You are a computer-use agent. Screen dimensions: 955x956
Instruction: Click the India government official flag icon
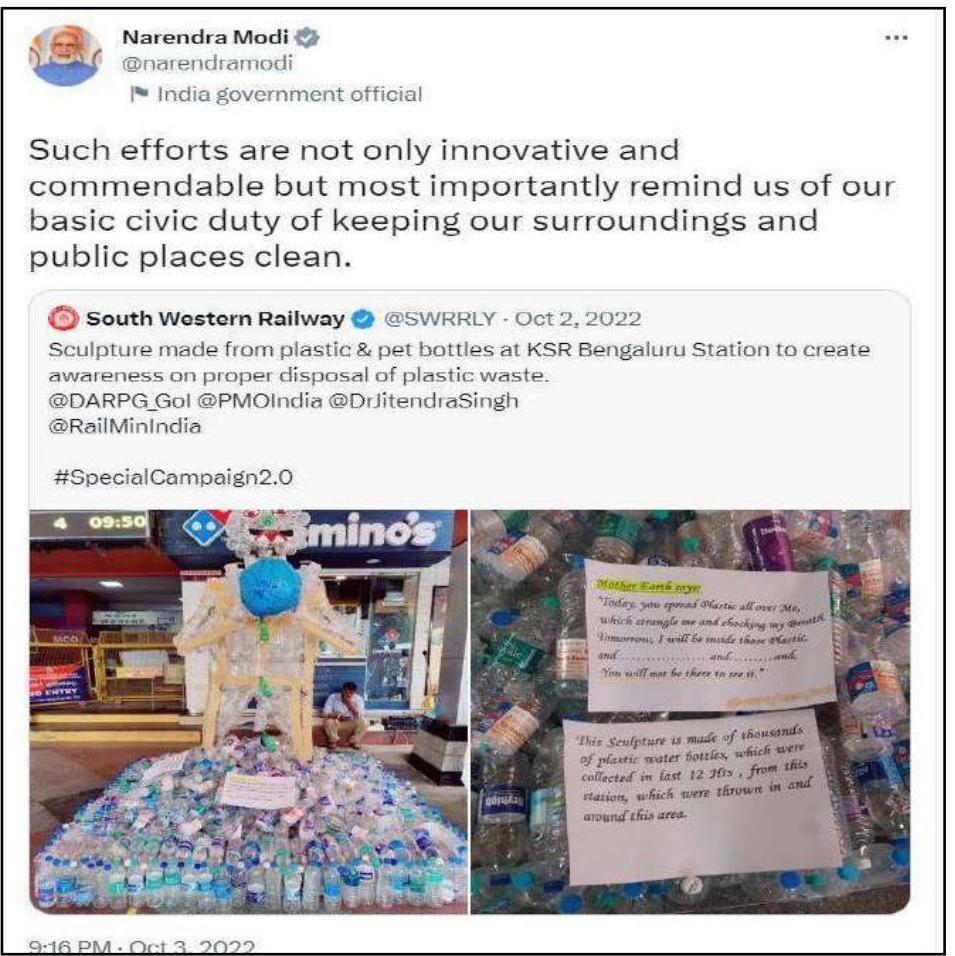[x=140, y=94]
